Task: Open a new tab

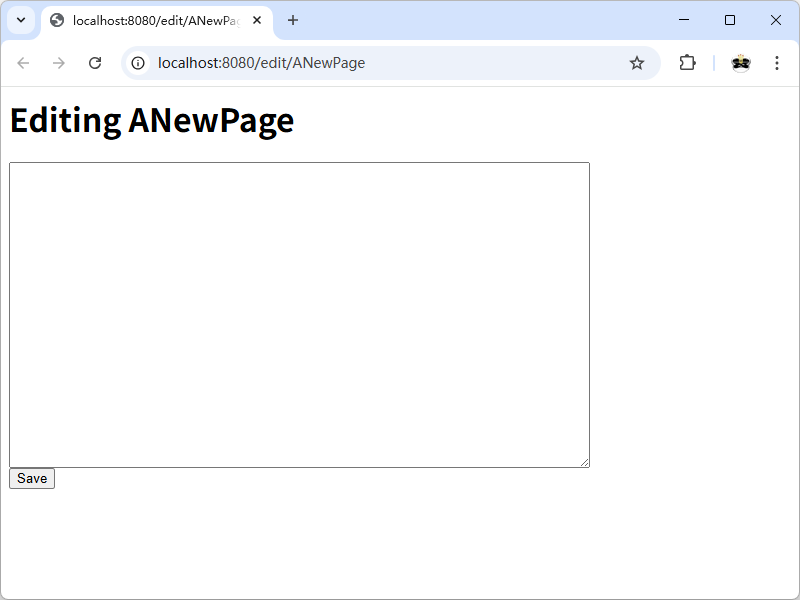Action: 293,20
